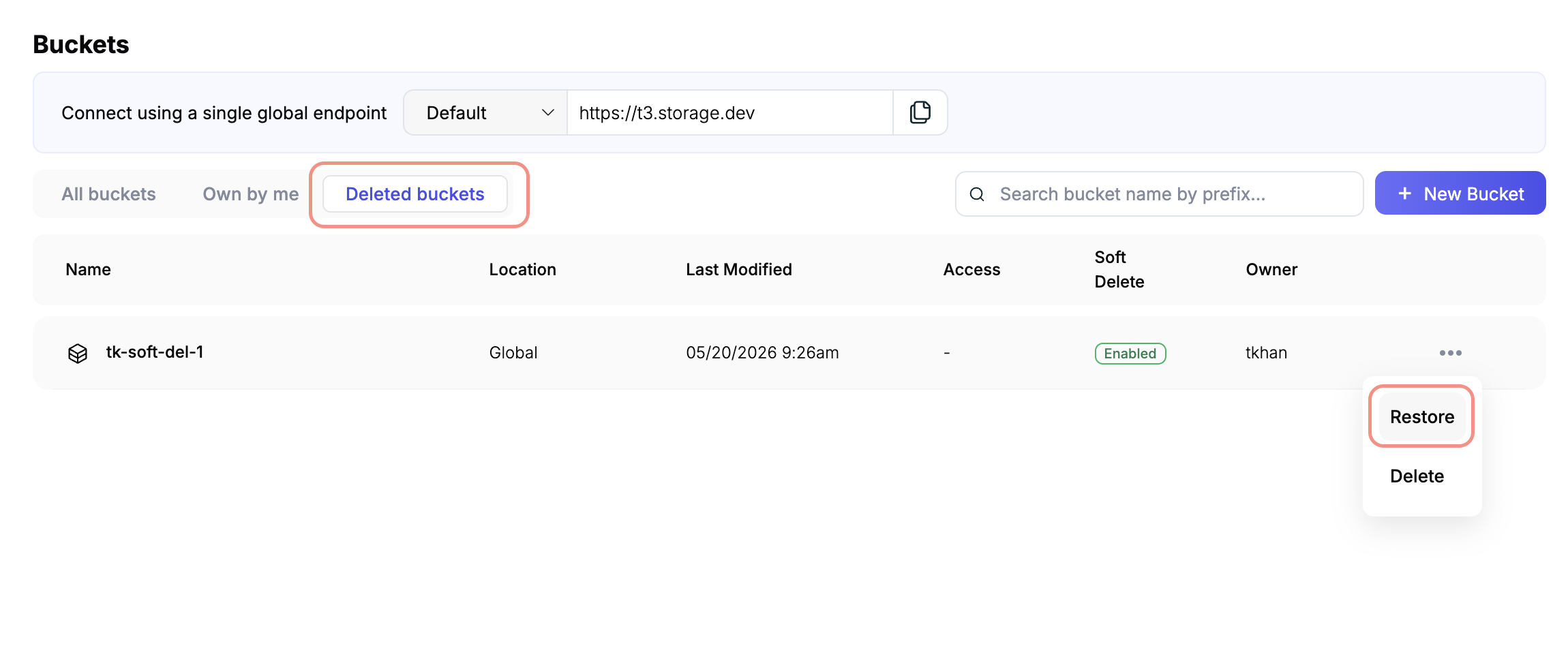Click the Owner column header
The width and height of the screenshot is (1568, 650).
(x=1271, y=269)
